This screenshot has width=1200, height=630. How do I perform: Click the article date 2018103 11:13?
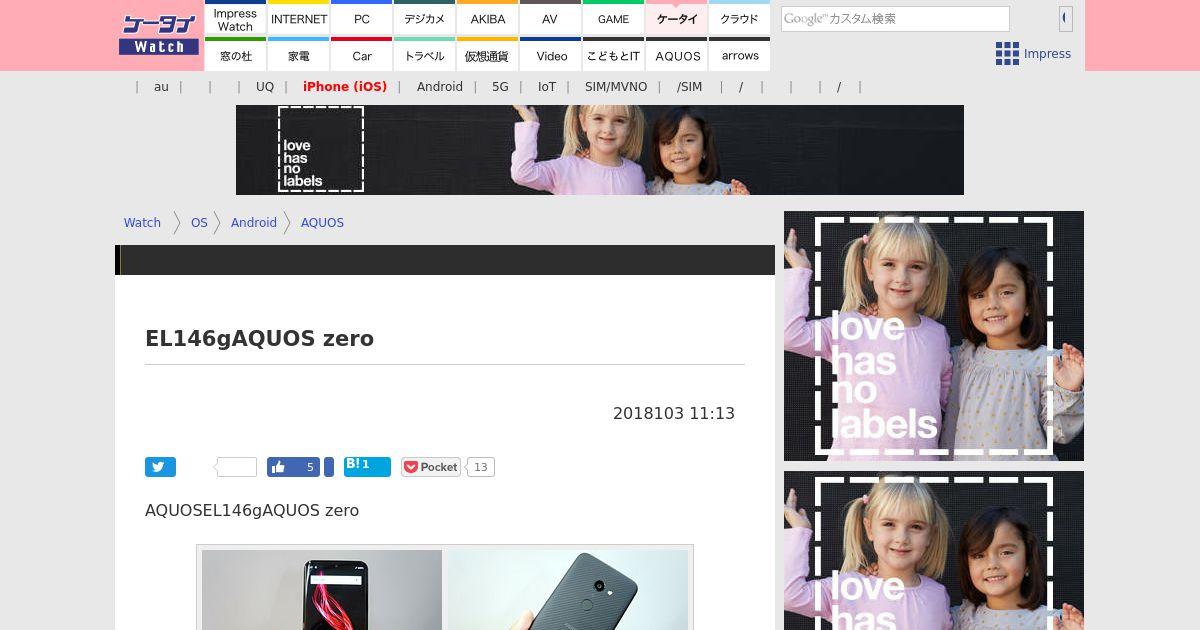coord(674,413)
